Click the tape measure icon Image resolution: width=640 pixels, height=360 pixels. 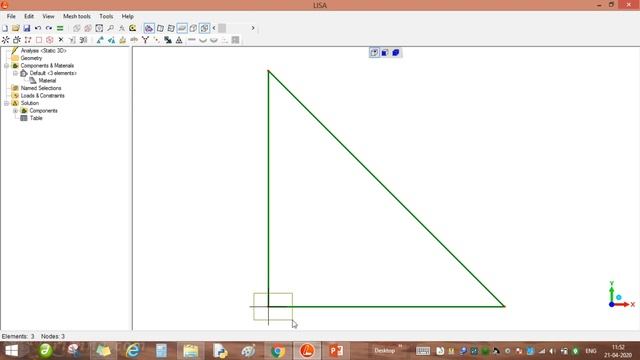133,28
